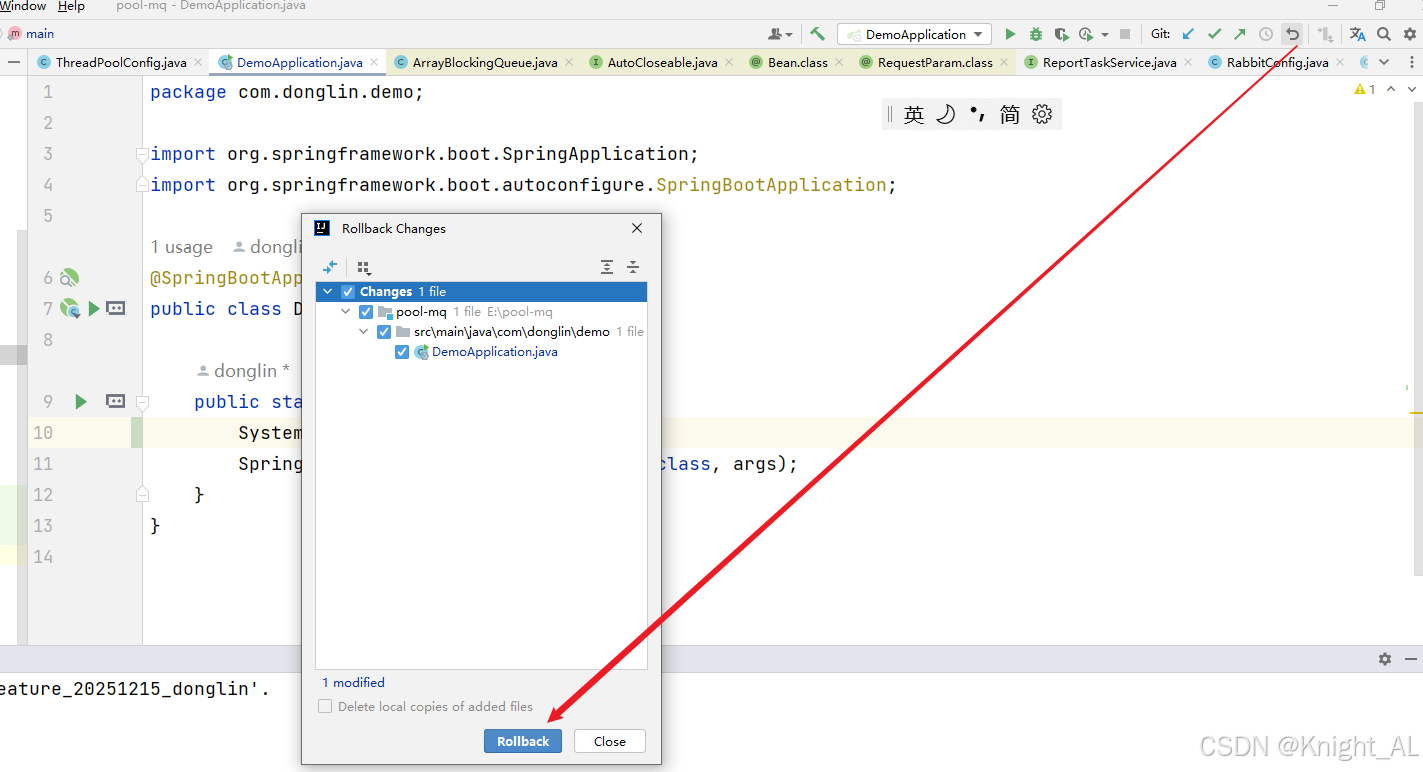Collapse the src\main\java folder chevron
This screenshot has height=772, width=1423.
pos(364,332)
